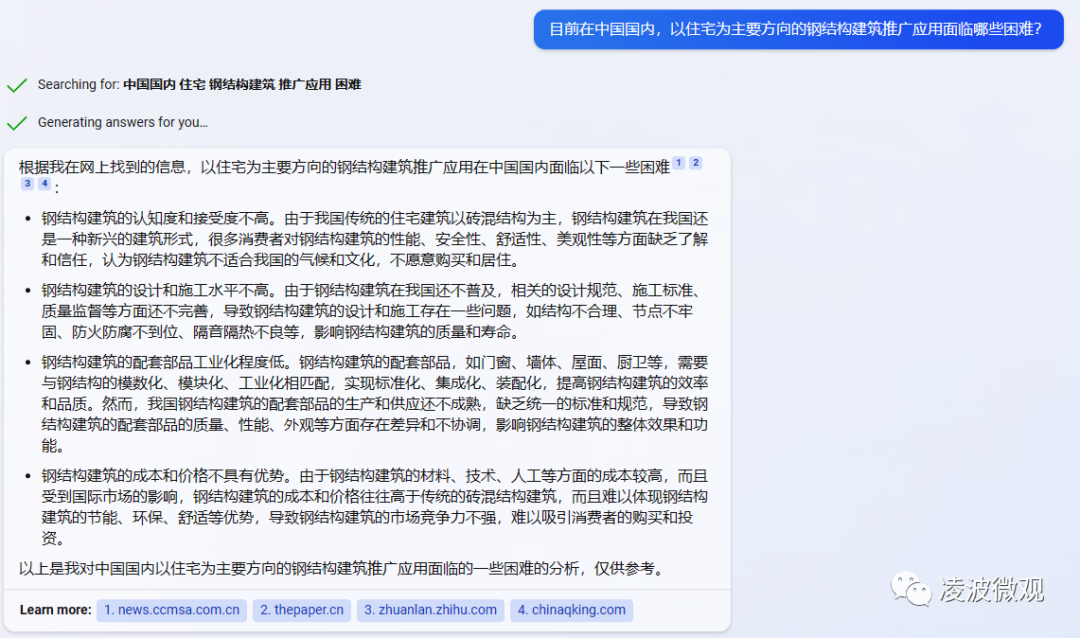Open the news.ccmsa.com.cn source link
This screenshot has width=1080, height=638.
(x=171, y=610)
